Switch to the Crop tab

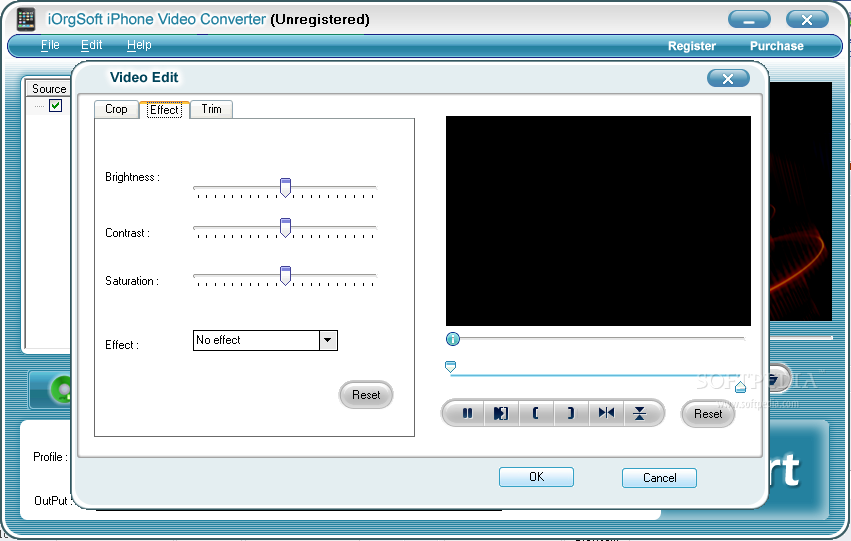point(116,109)
